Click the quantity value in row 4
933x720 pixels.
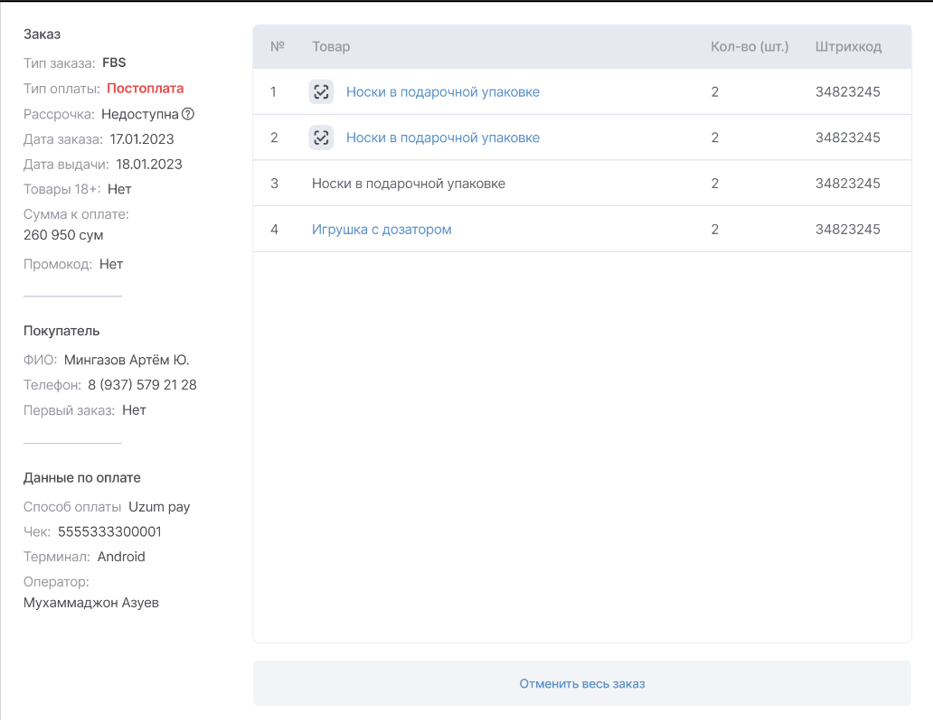pos(714,230)
